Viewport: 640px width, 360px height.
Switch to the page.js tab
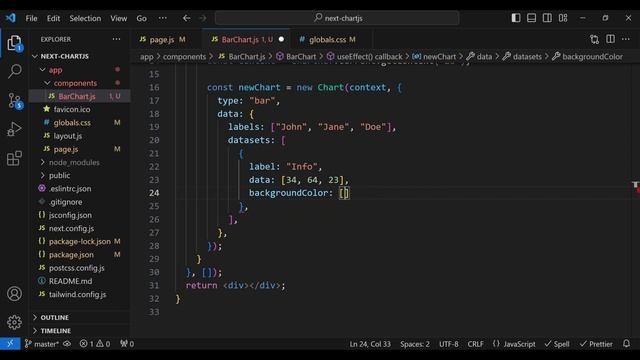point(165,40)
